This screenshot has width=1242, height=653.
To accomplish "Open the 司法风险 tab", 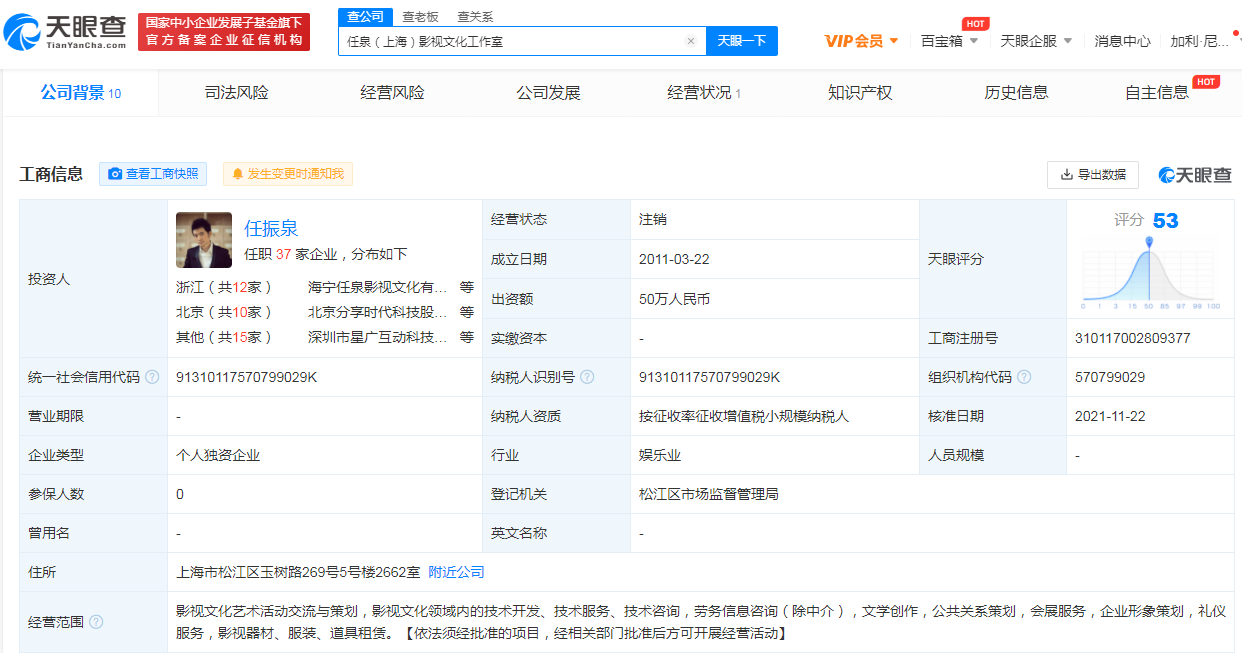I will pos(237,93).
